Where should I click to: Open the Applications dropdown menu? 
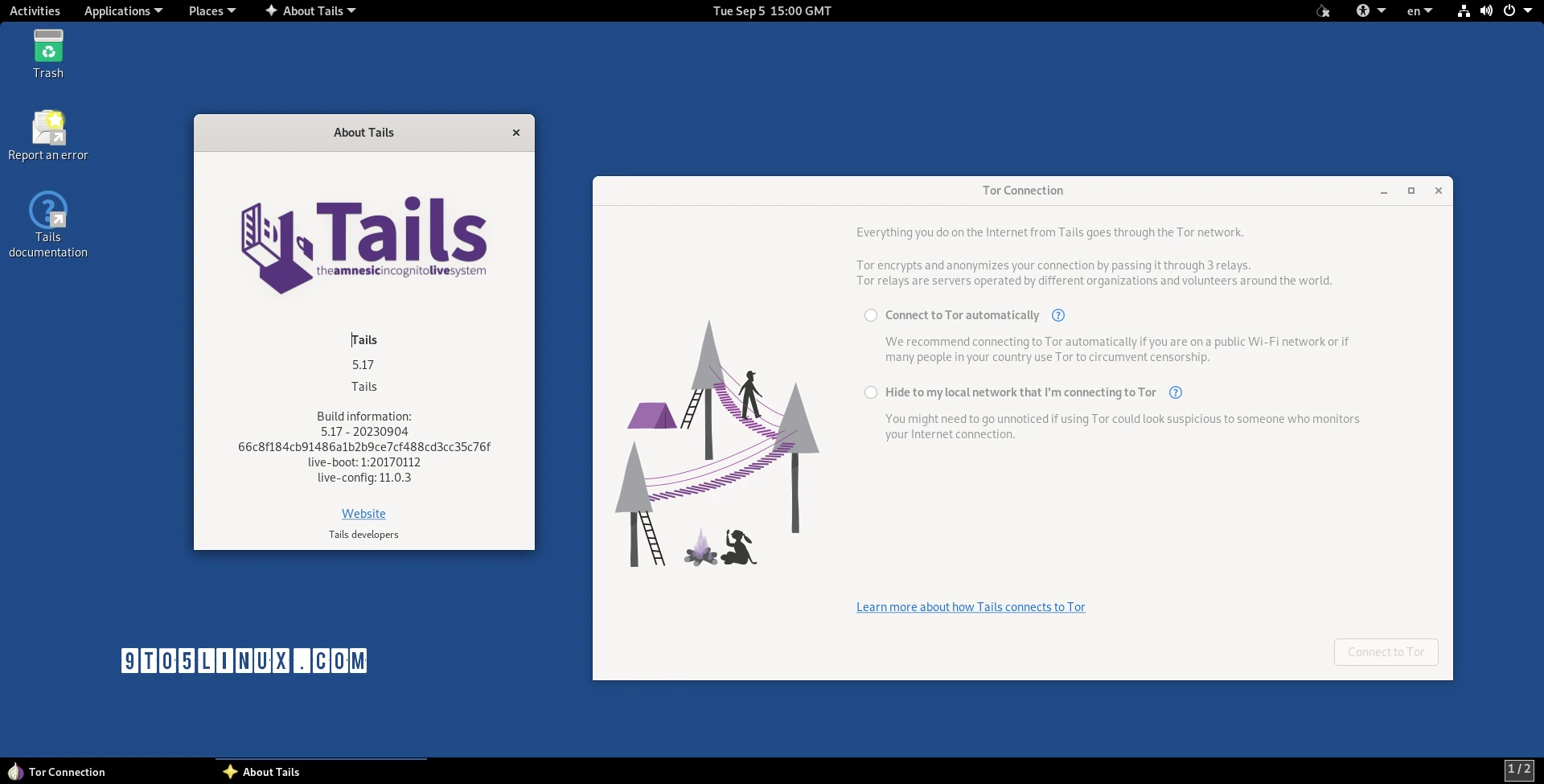[121, 10]
